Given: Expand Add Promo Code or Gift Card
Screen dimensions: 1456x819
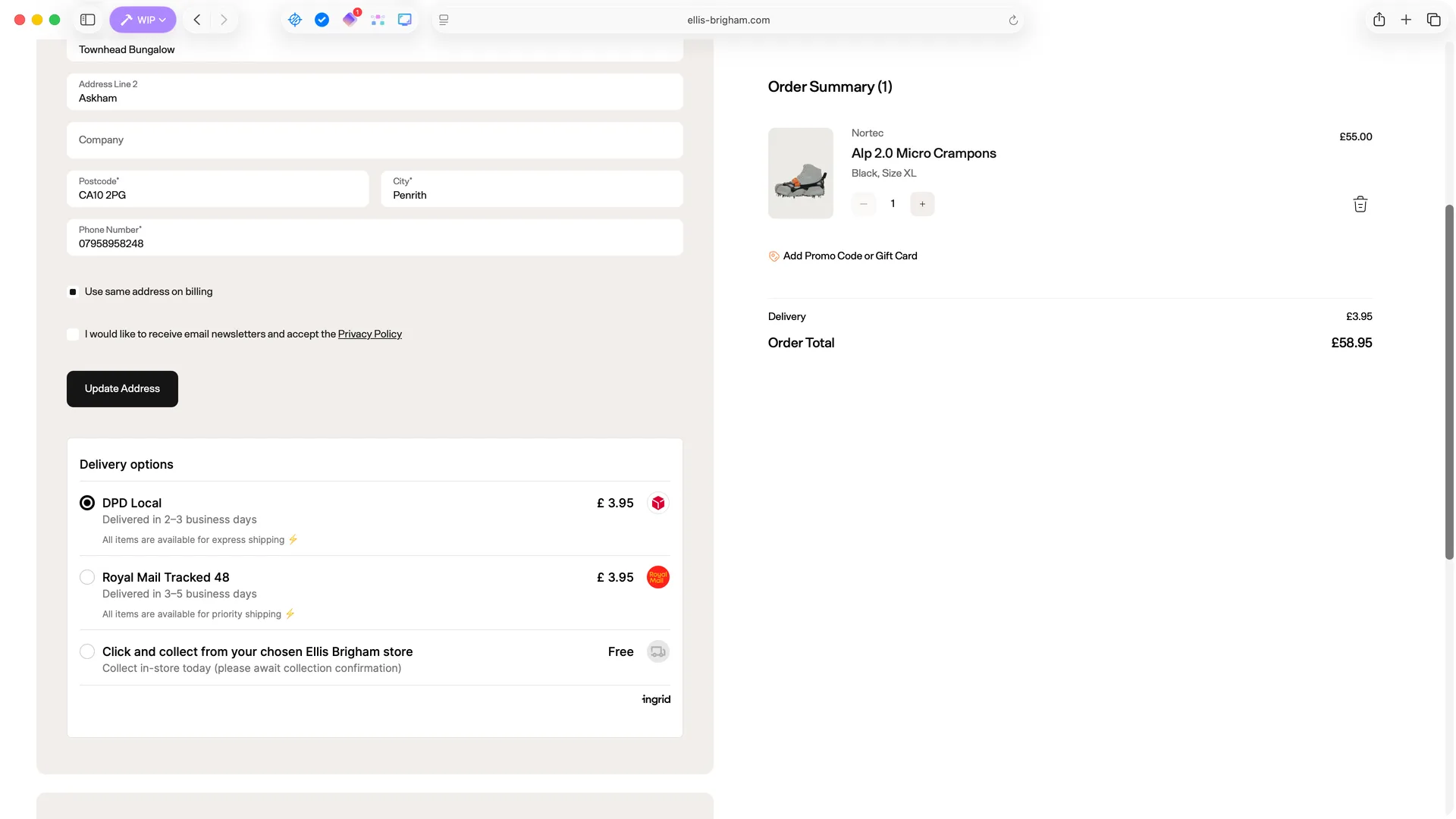Looking at the screenshot, I should click(849, 256).
